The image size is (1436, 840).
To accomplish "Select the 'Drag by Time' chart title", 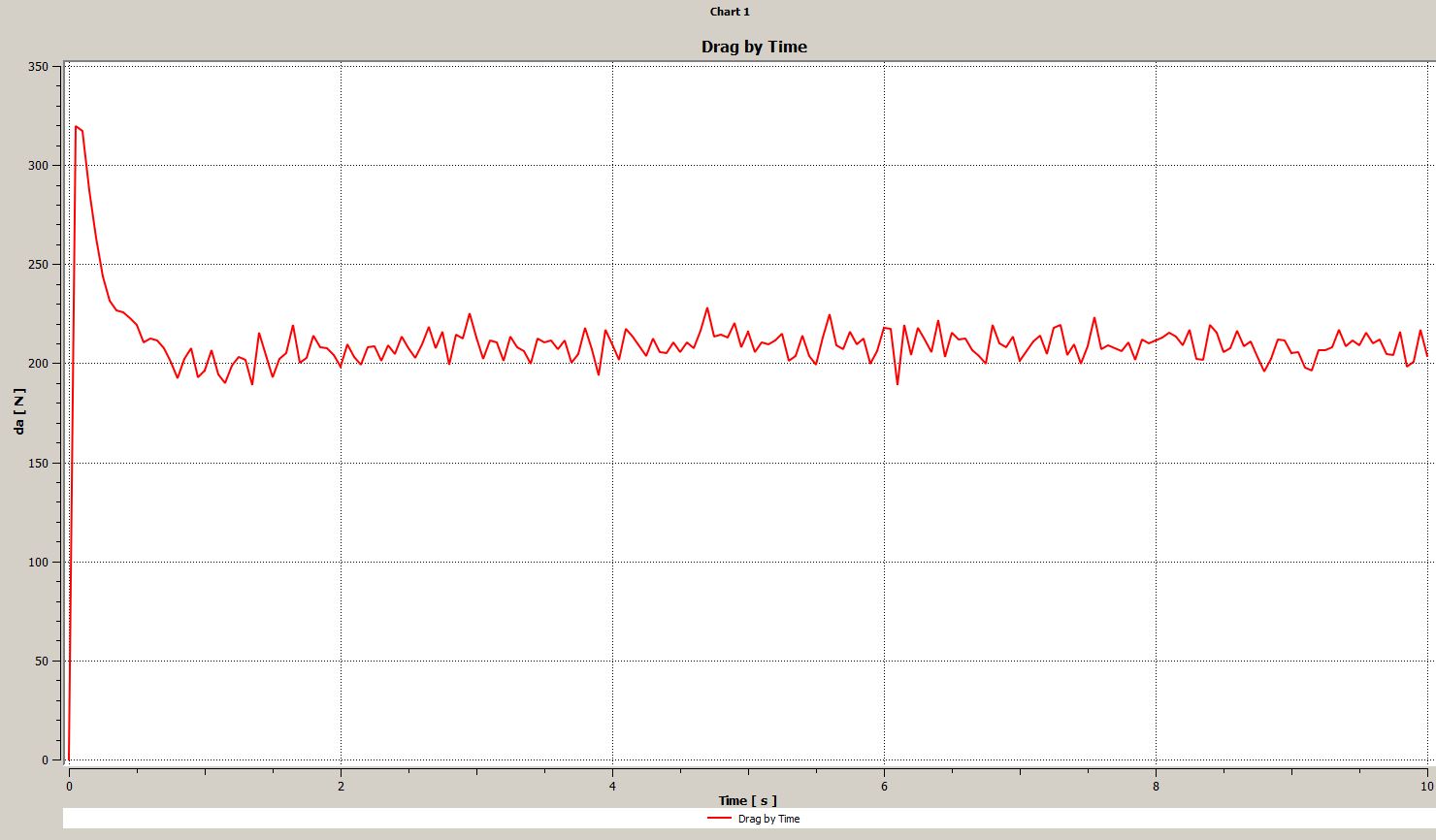I will 754,47.
